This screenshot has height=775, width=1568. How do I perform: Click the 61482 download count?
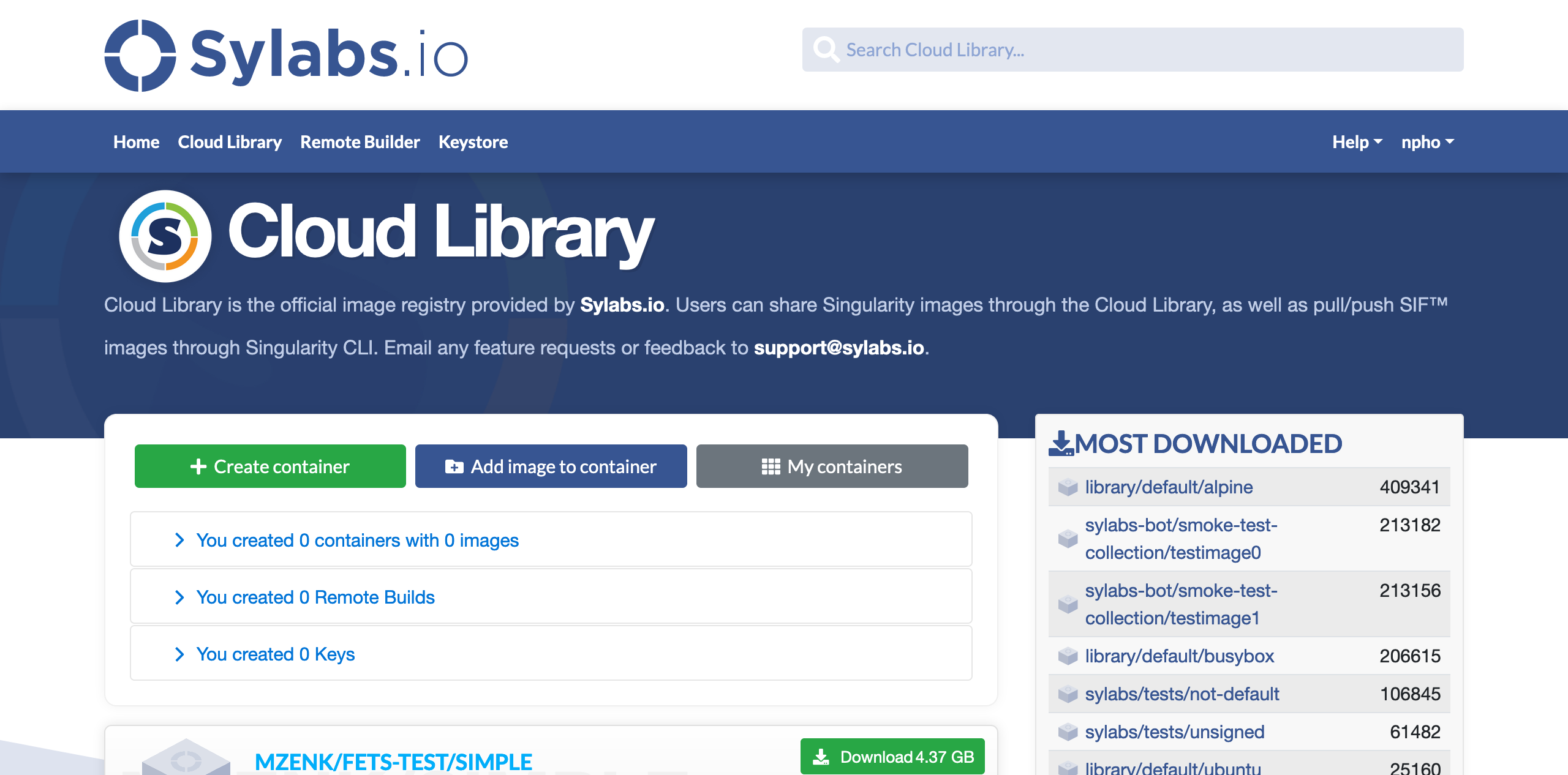pyautogui.click(x=1415, y=732)
